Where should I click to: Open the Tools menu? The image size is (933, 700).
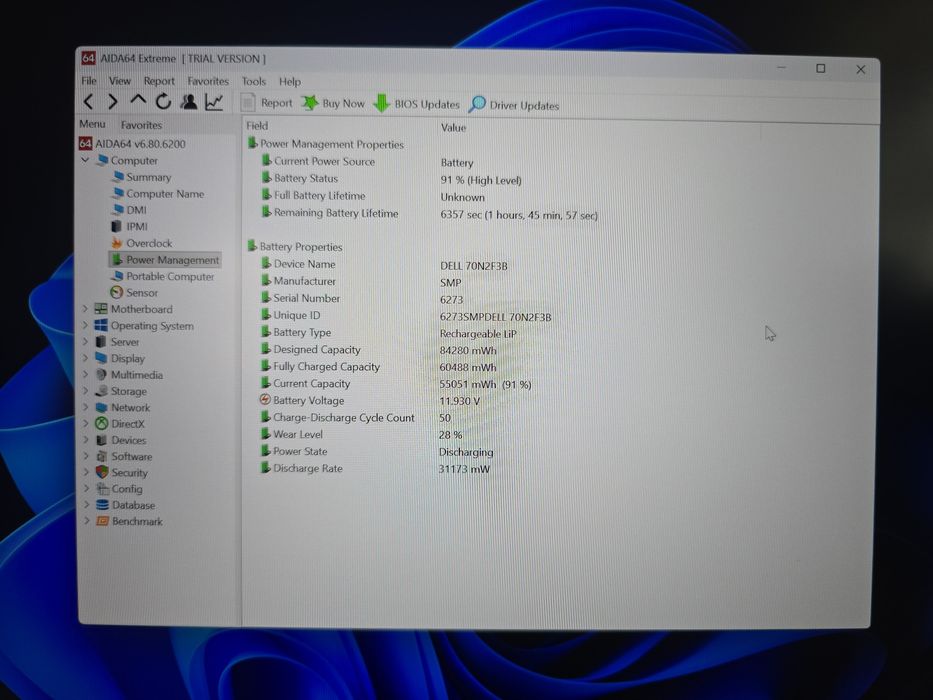click(253, 82)
